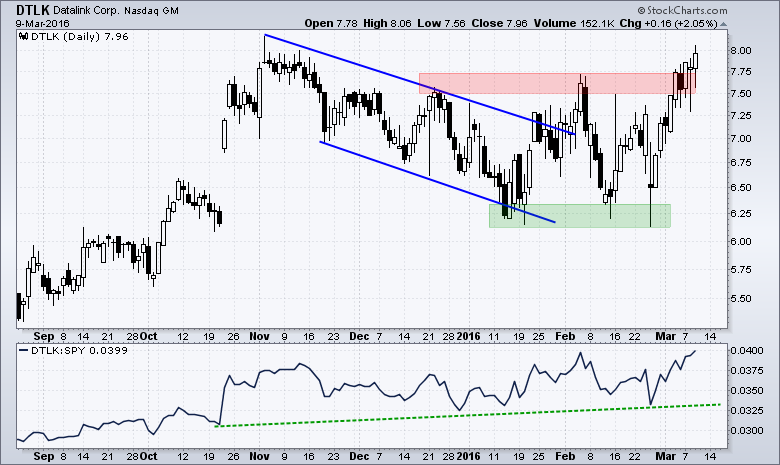Screen dimensions: 780x465
Task: Click 2016 on the ratio panel date axis
Action: [468, 456]
